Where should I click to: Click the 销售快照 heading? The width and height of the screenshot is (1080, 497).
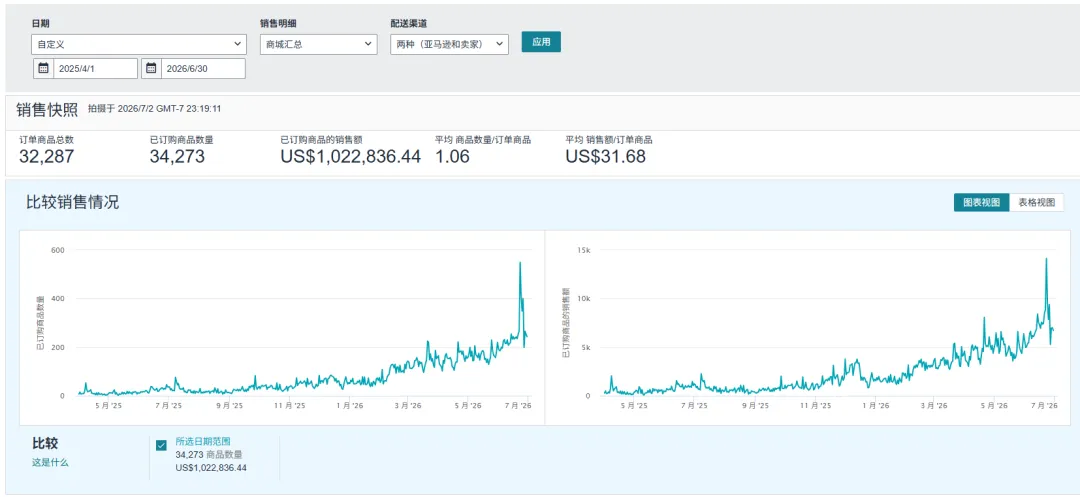(47, 109)
